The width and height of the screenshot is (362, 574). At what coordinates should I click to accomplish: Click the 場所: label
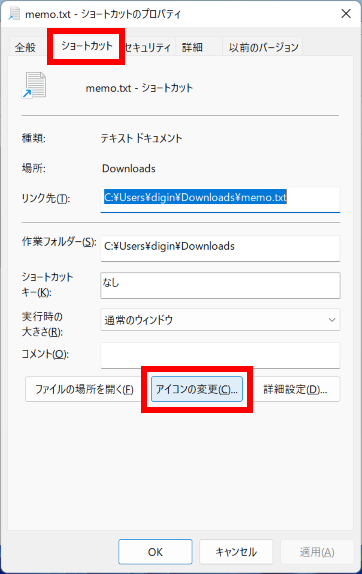pyautogui.click(x=34, y=168)
